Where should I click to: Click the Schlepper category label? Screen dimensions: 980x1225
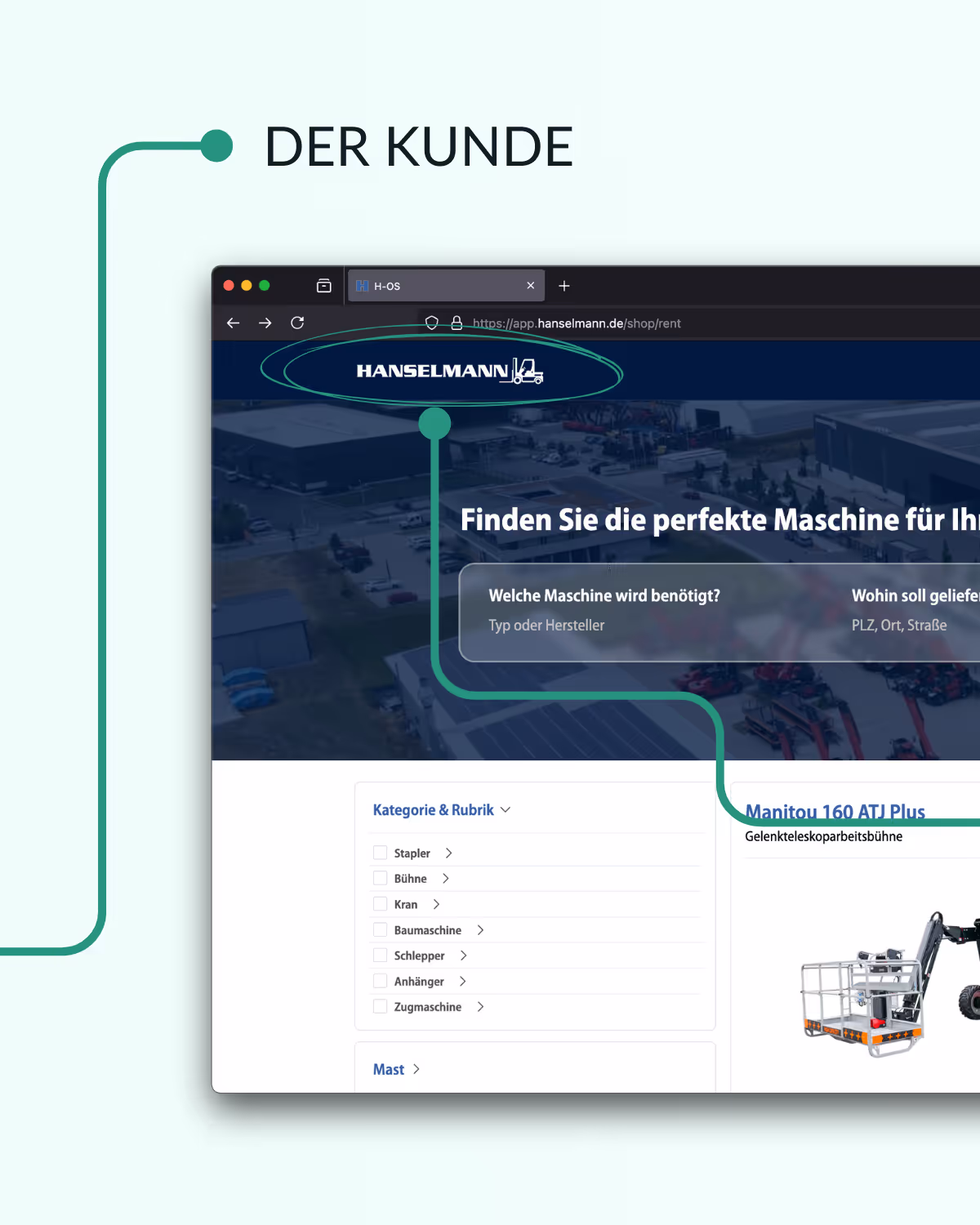(419, 955)
